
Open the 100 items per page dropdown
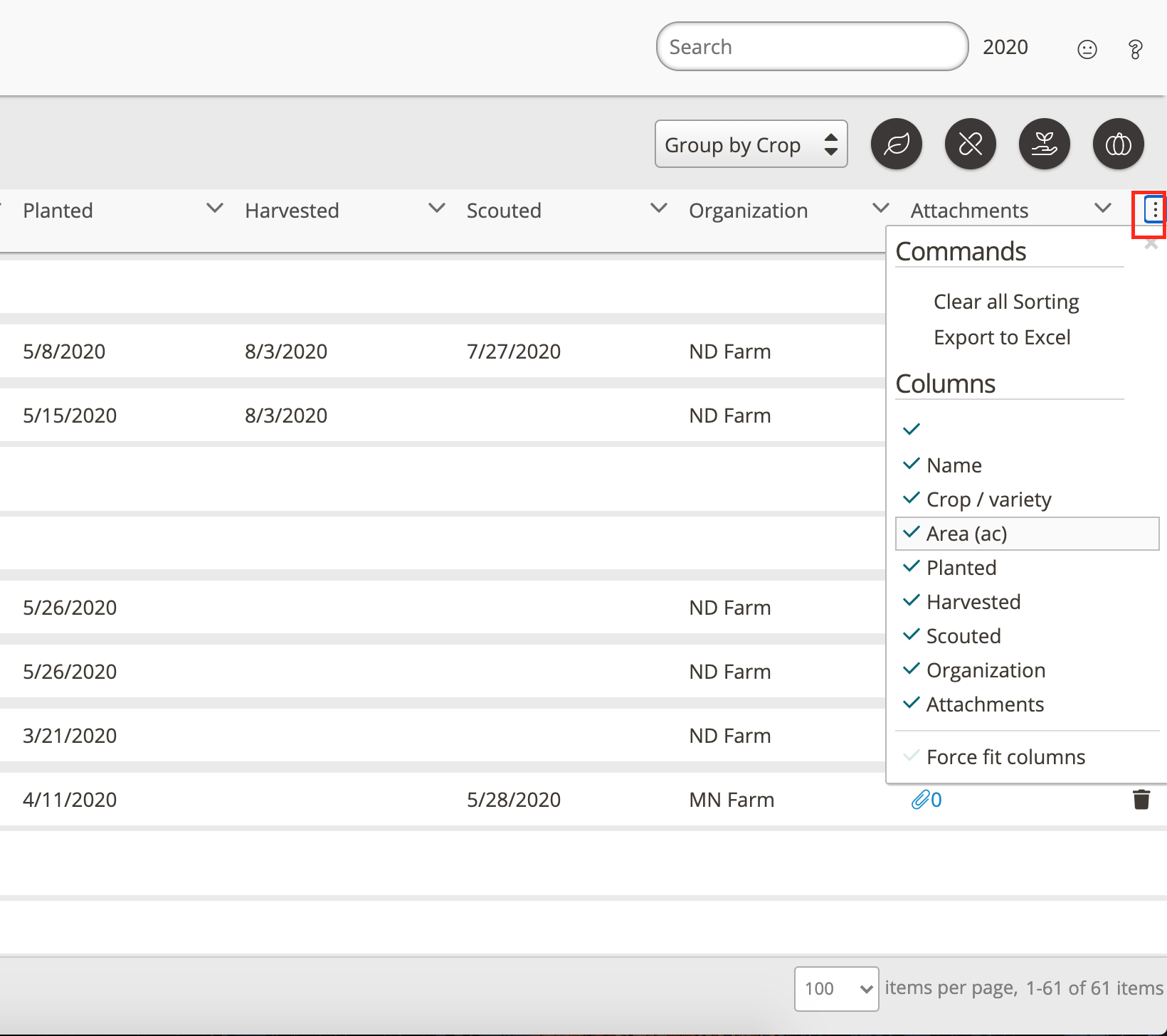coord(837,988)
